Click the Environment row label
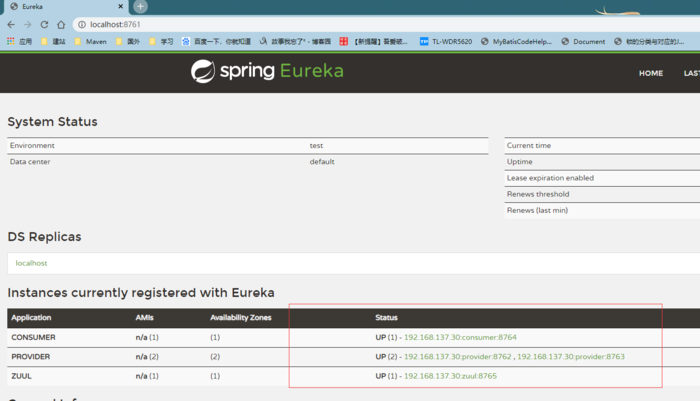Screen dimensions: 700x401 pyautogui.click(x=32, y=146)
